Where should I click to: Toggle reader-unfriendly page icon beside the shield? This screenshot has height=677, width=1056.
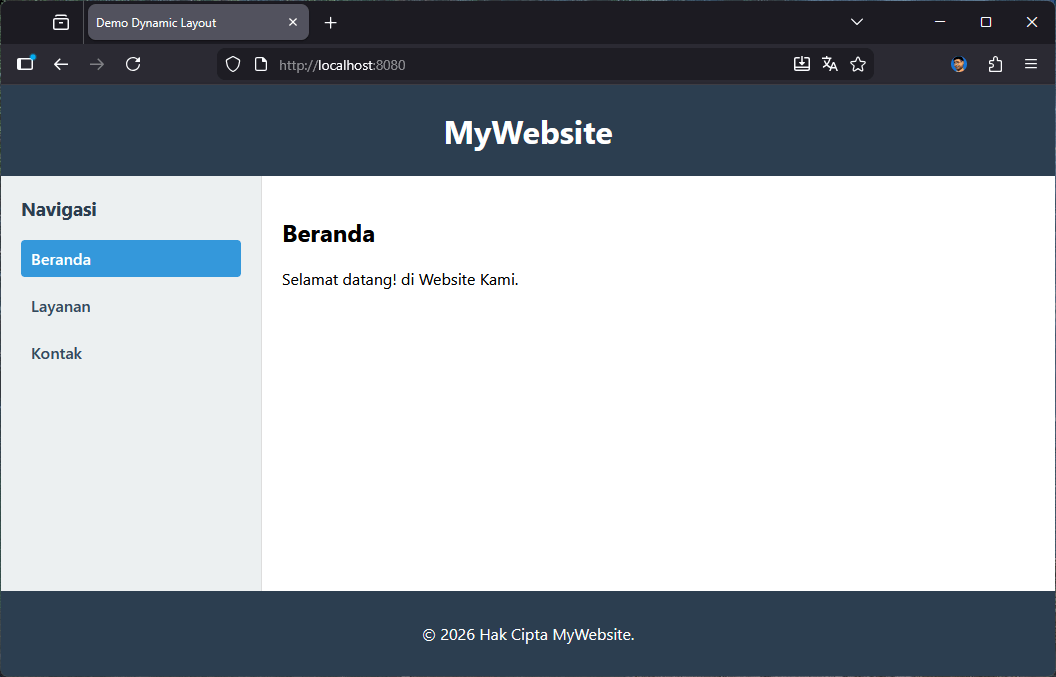[x=261, y=63]
